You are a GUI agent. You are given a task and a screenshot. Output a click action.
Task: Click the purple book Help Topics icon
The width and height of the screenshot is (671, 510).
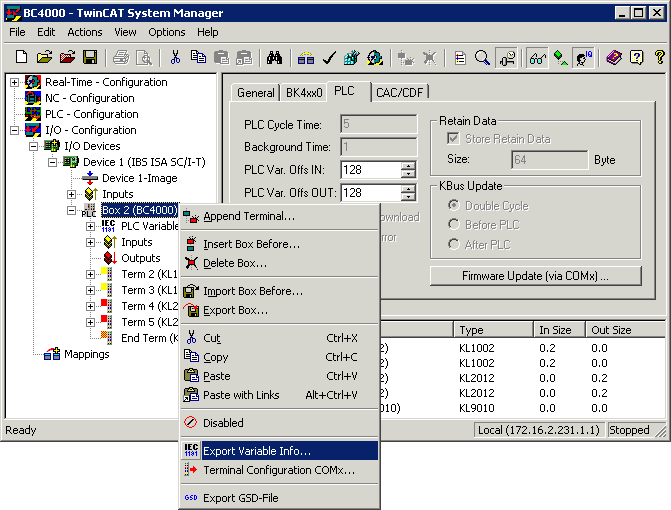tap(614, 57)
